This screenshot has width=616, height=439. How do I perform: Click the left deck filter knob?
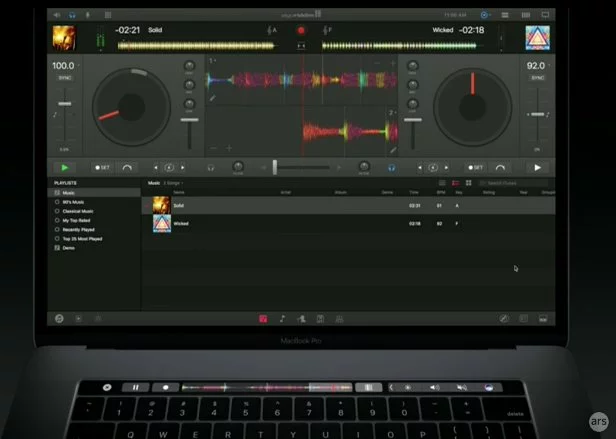[238, 166]
